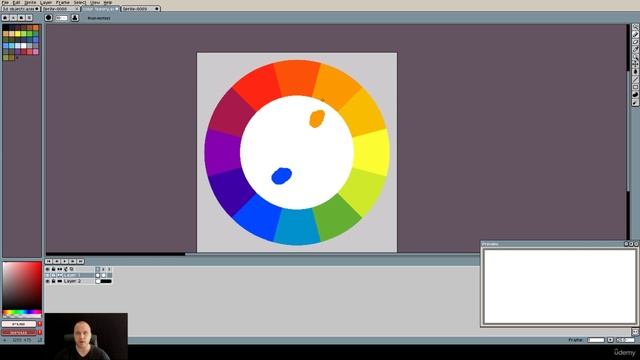Go to next frame in timeline
Screen dimensions: 640x360
pyautogui.click(x=73, y=261)
